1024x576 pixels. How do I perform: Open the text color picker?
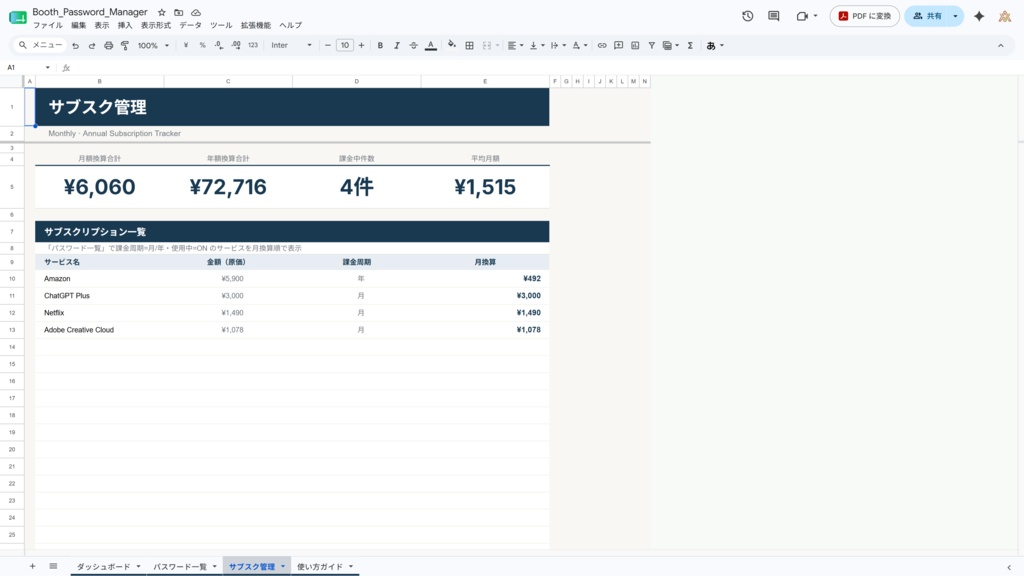point(430,46)
